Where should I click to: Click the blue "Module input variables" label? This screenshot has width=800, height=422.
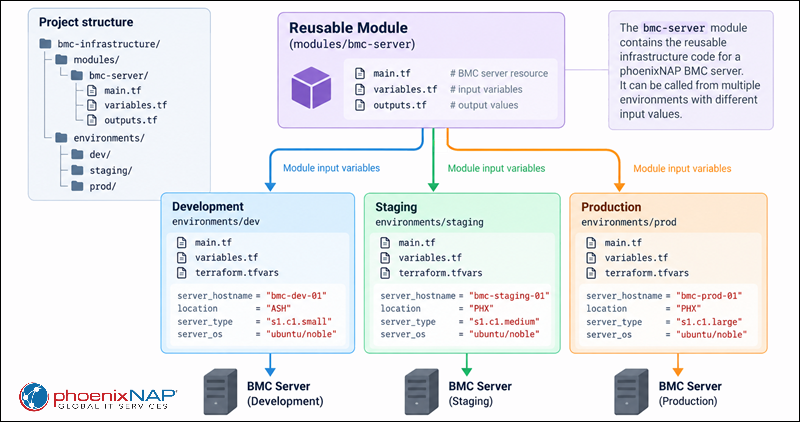(x=332, y=167)
